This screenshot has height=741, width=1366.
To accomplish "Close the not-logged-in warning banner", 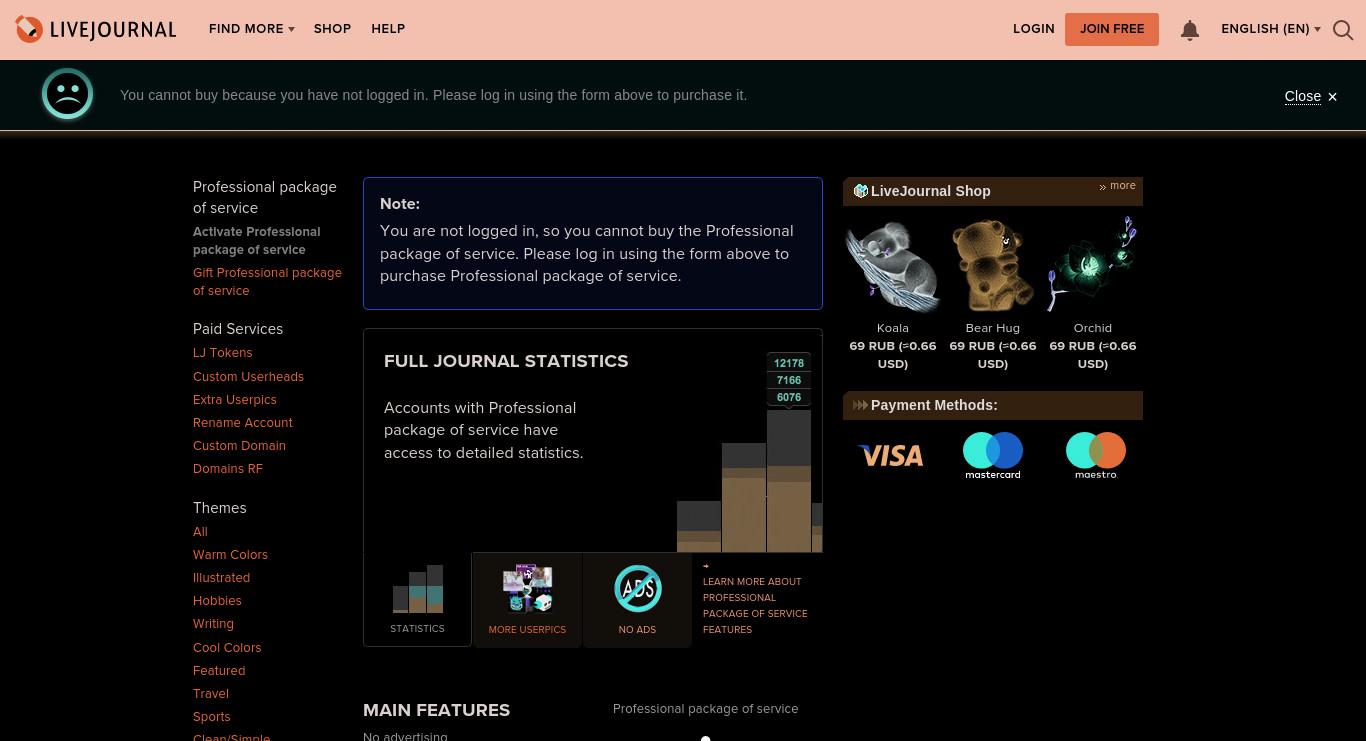I will tap(1310, 96).
